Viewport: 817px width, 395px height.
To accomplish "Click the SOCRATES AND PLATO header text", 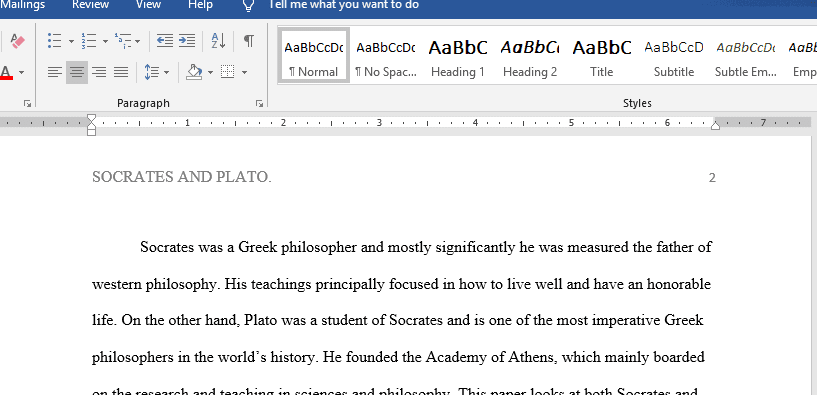I will click(x=182, y=178).
